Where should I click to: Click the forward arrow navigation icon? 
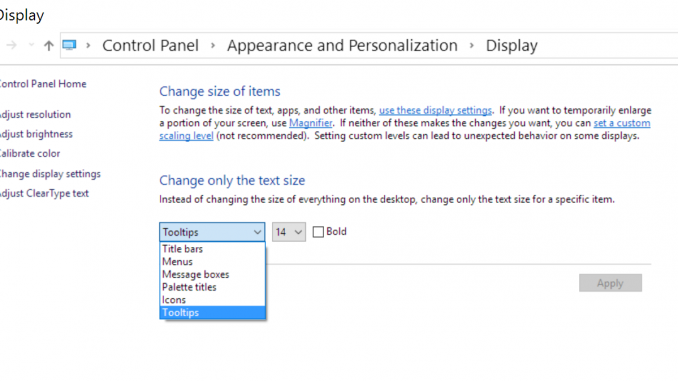[12, 45]
